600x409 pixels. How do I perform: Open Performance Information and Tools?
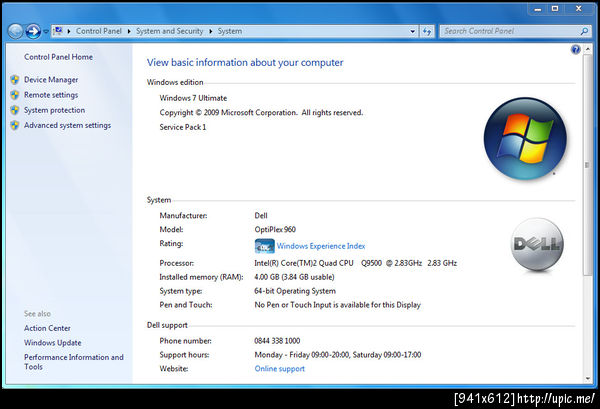point(73,362)
